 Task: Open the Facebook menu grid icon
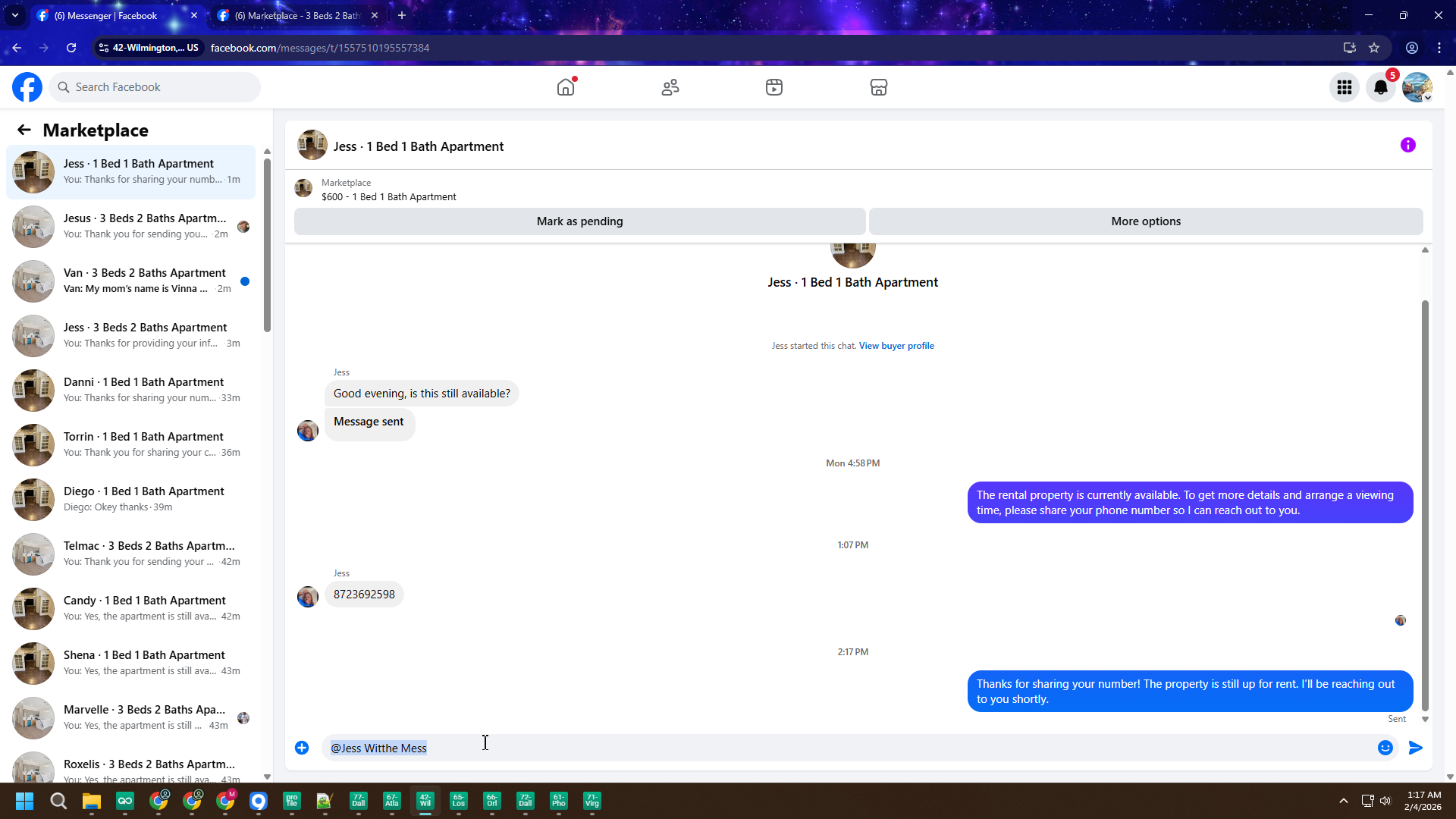[1344, 87]
